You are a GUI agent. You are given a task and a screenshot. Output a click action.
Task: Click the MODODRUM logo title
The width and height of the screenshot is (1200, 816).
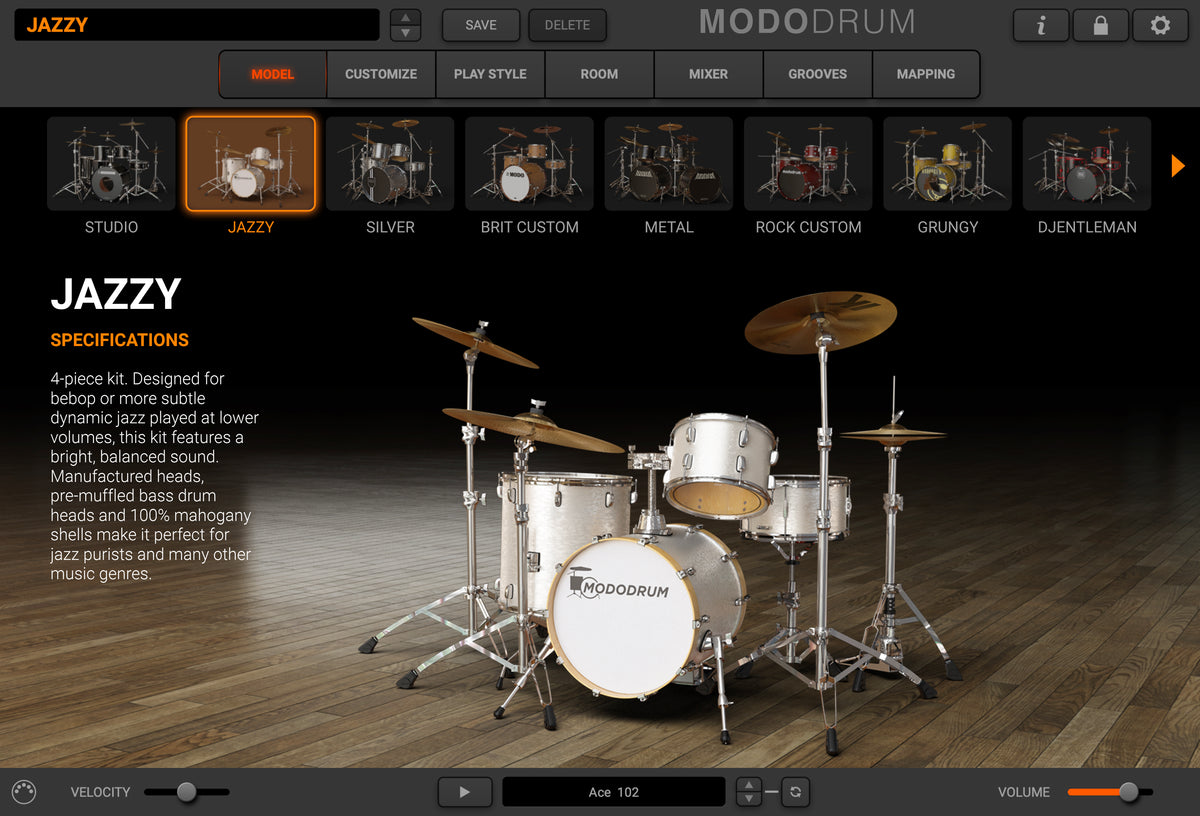pos(807,21)
